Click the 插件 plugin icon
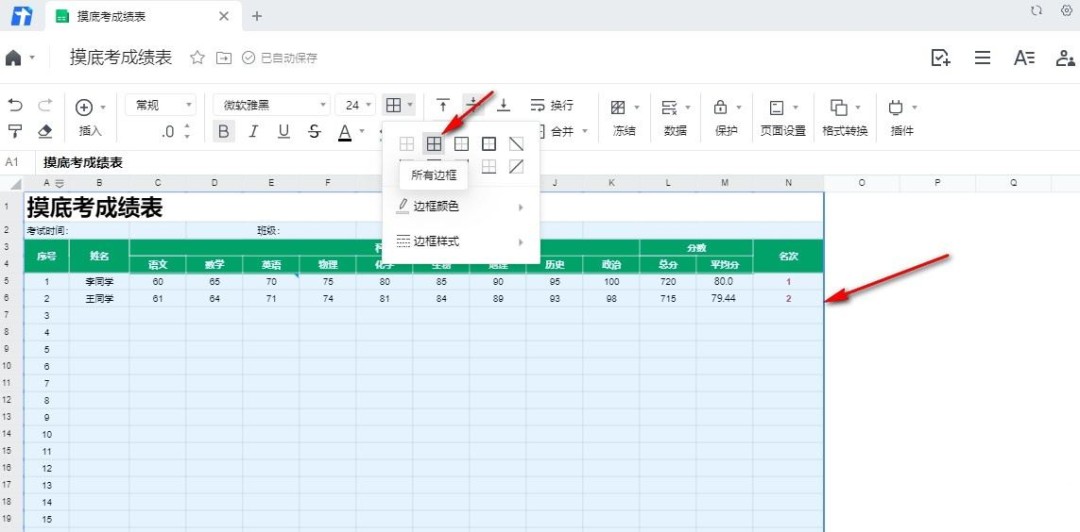This screenshot has width=1080, height=532. pyautogui.click(x=895, y=108)
